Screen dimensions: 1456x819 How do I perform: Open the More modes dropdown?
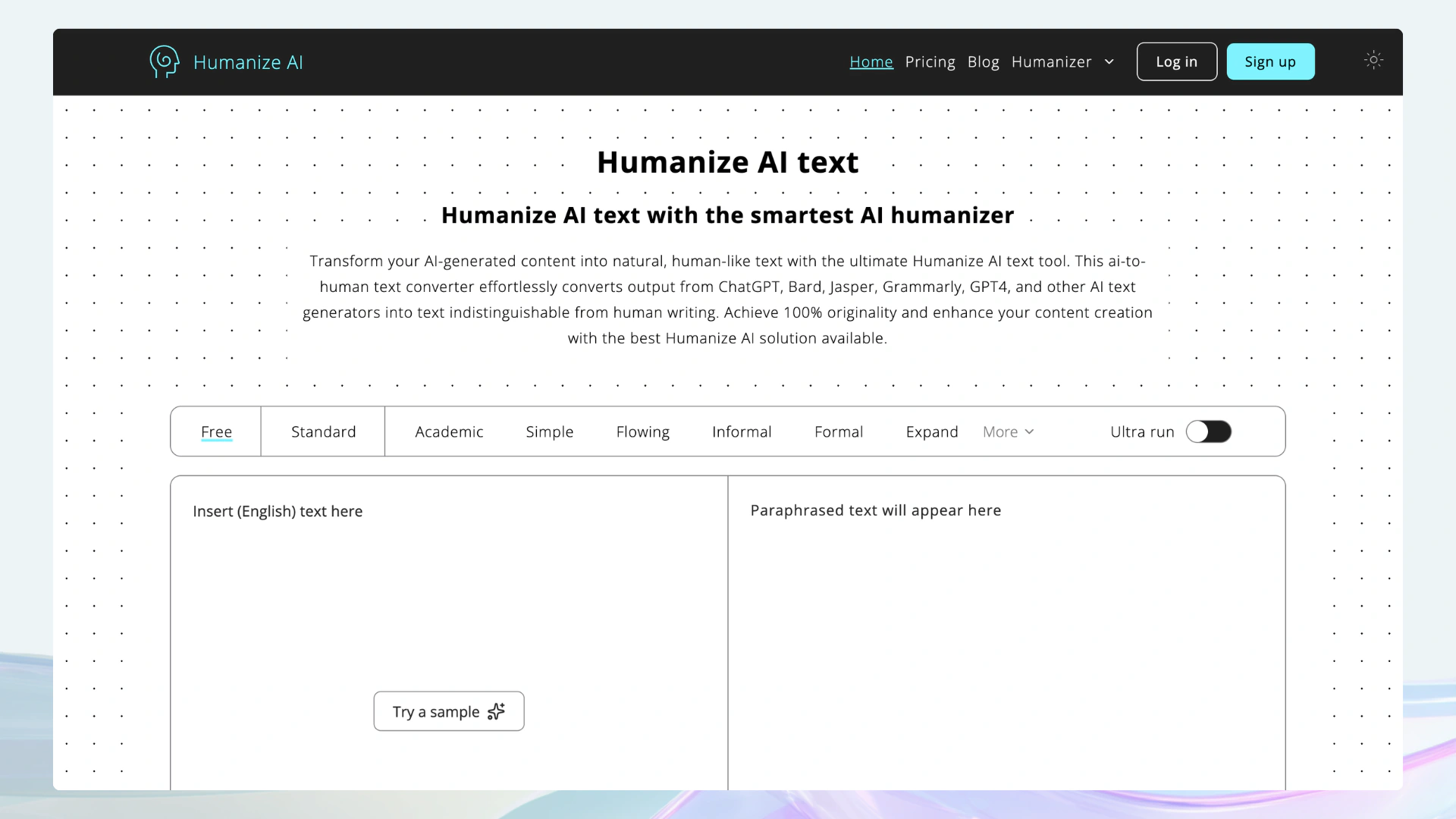(1008, 431)
